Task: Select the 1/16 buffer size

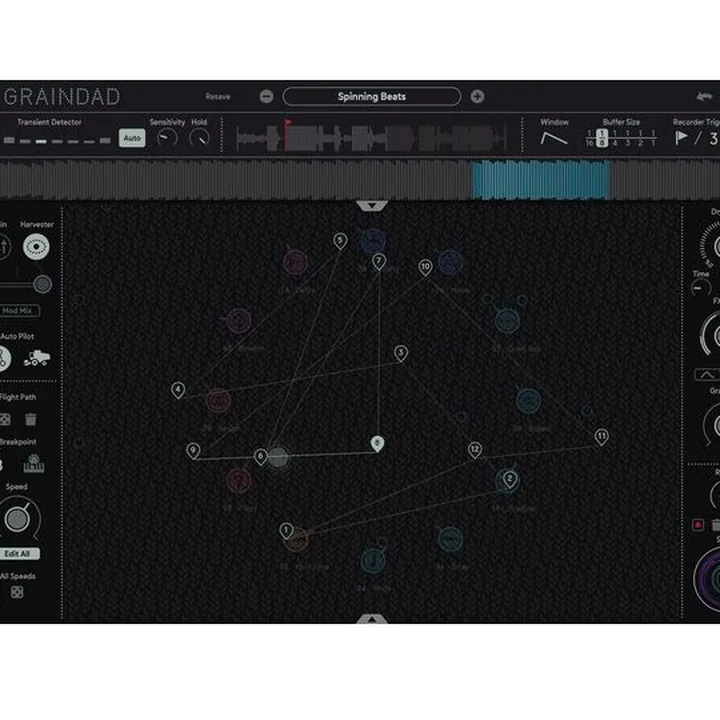Action: pyautogui.click(x=590, y=138)
